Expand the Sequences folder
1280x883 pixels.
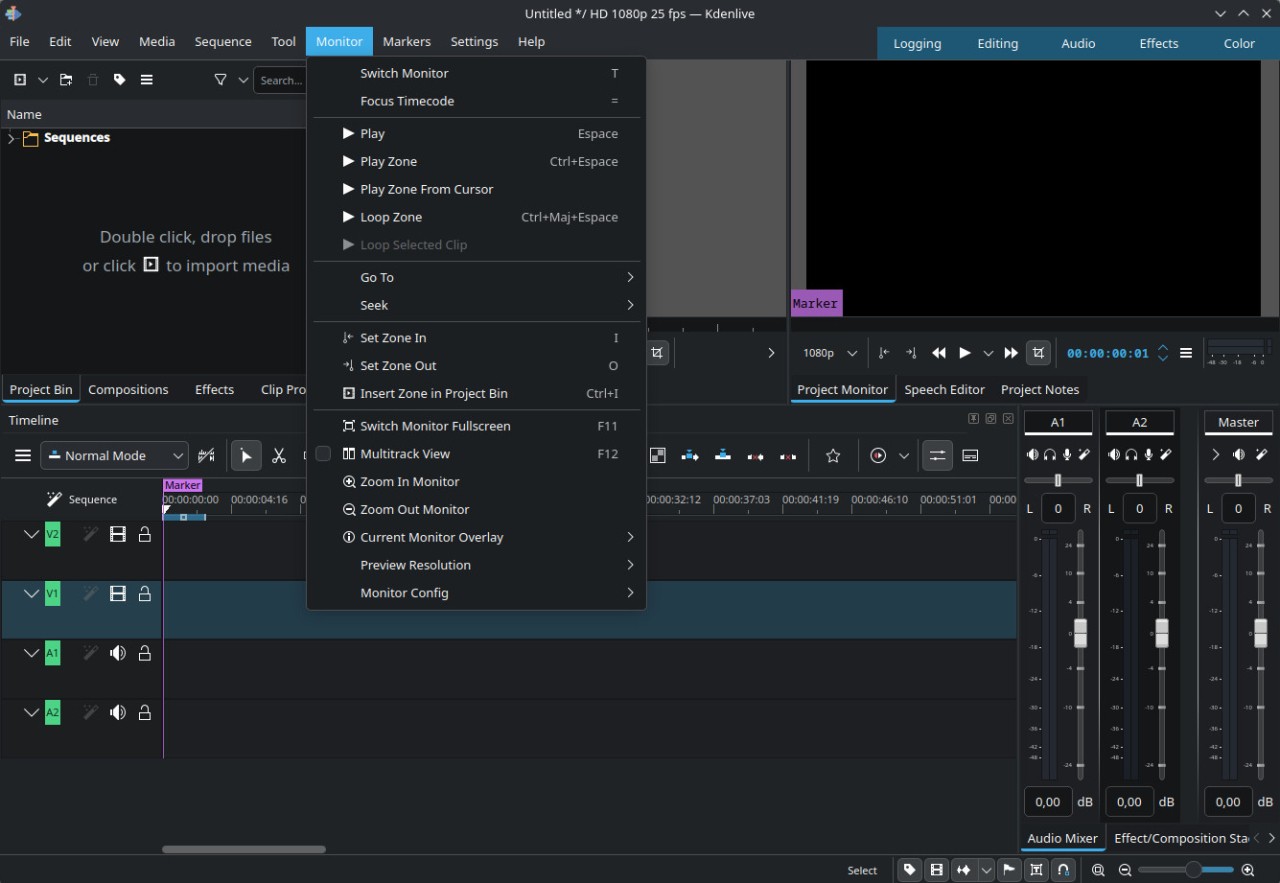point(11,138)
